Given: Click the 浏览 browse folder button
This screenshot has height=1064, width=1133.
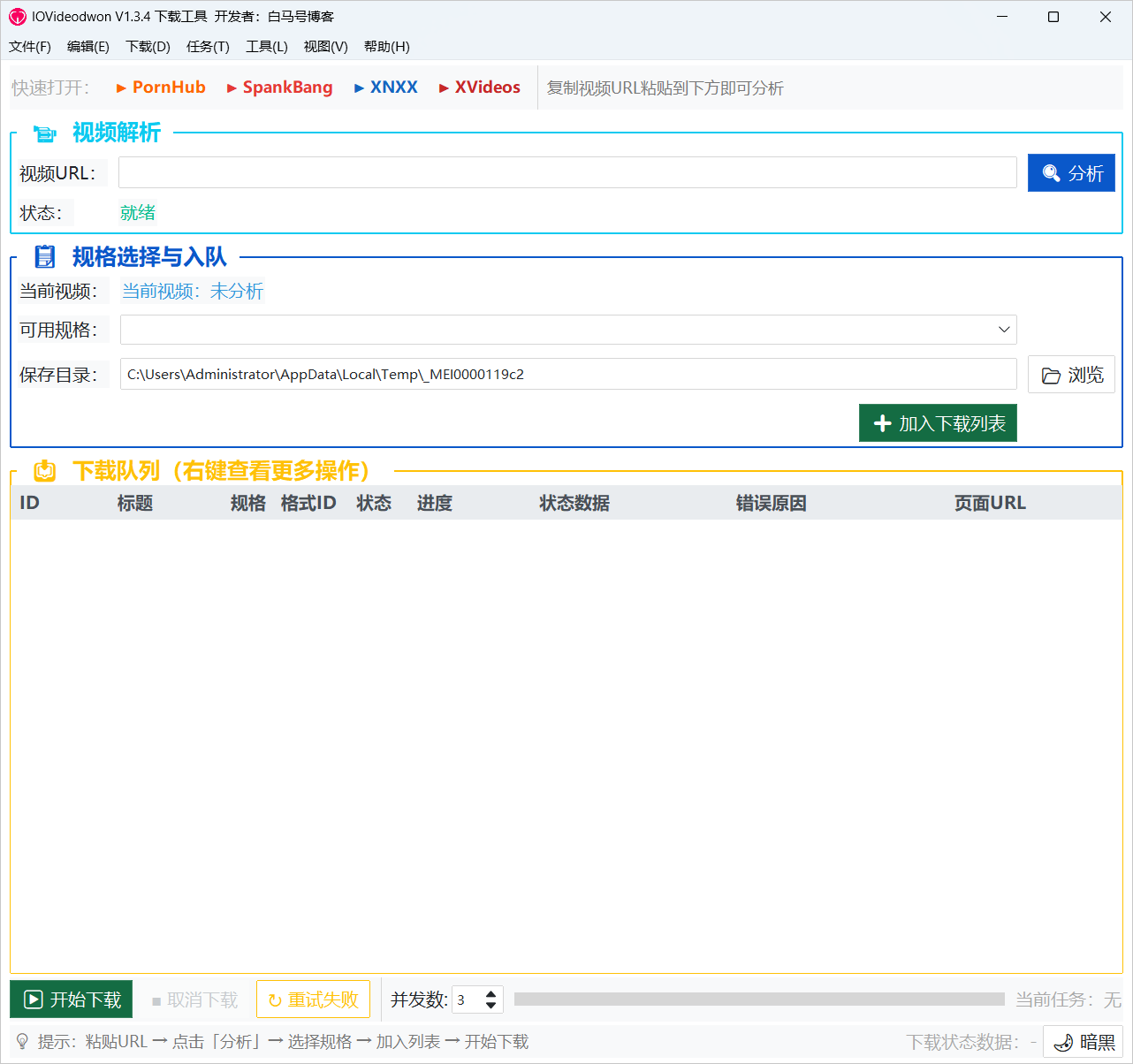Looking at the screenshot, I should (1071, 375).
